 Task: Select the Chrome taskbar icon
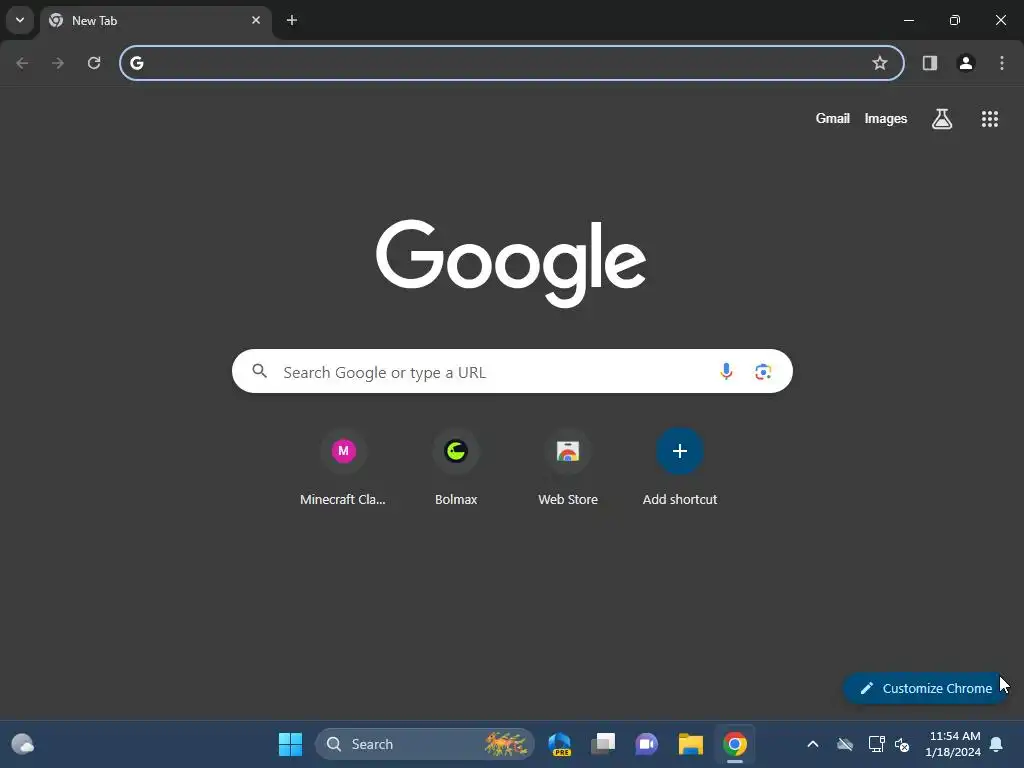point(735,744)
